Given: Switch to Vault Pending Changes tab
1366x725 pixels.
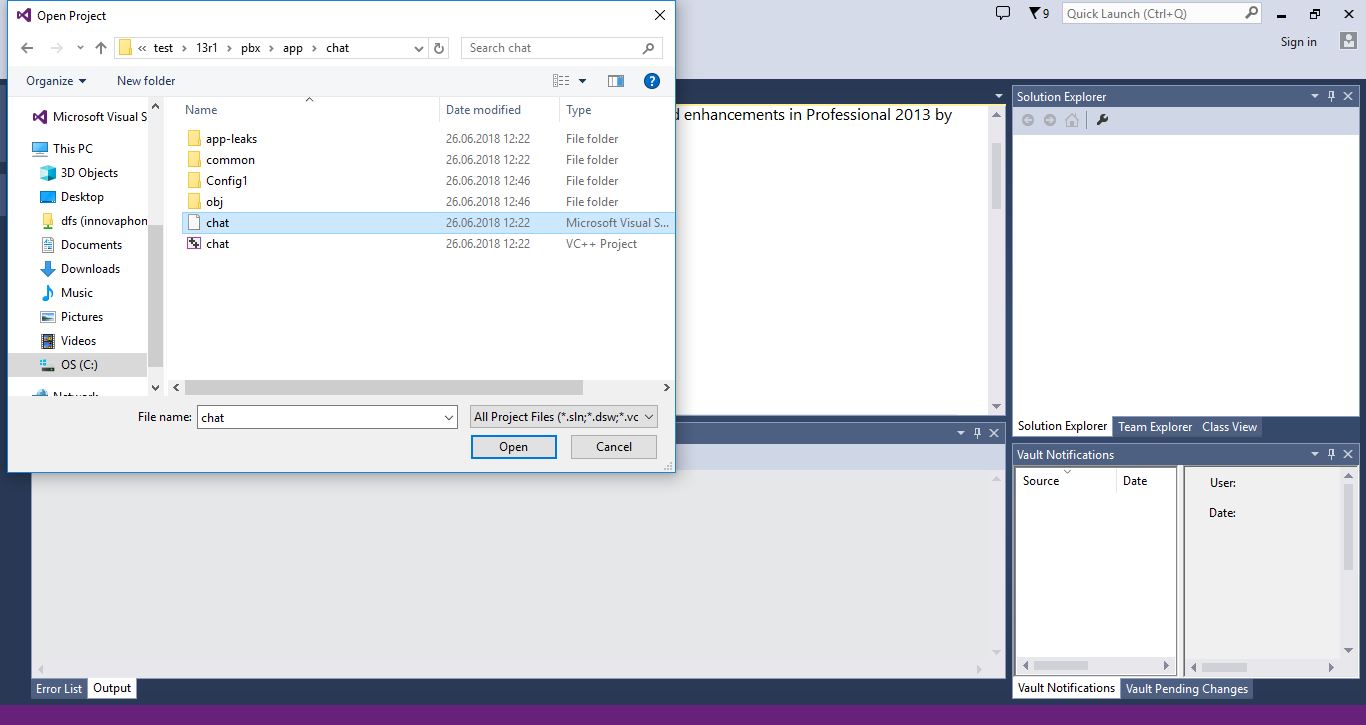Looking at the screenshot, I should click(1186, 689).
